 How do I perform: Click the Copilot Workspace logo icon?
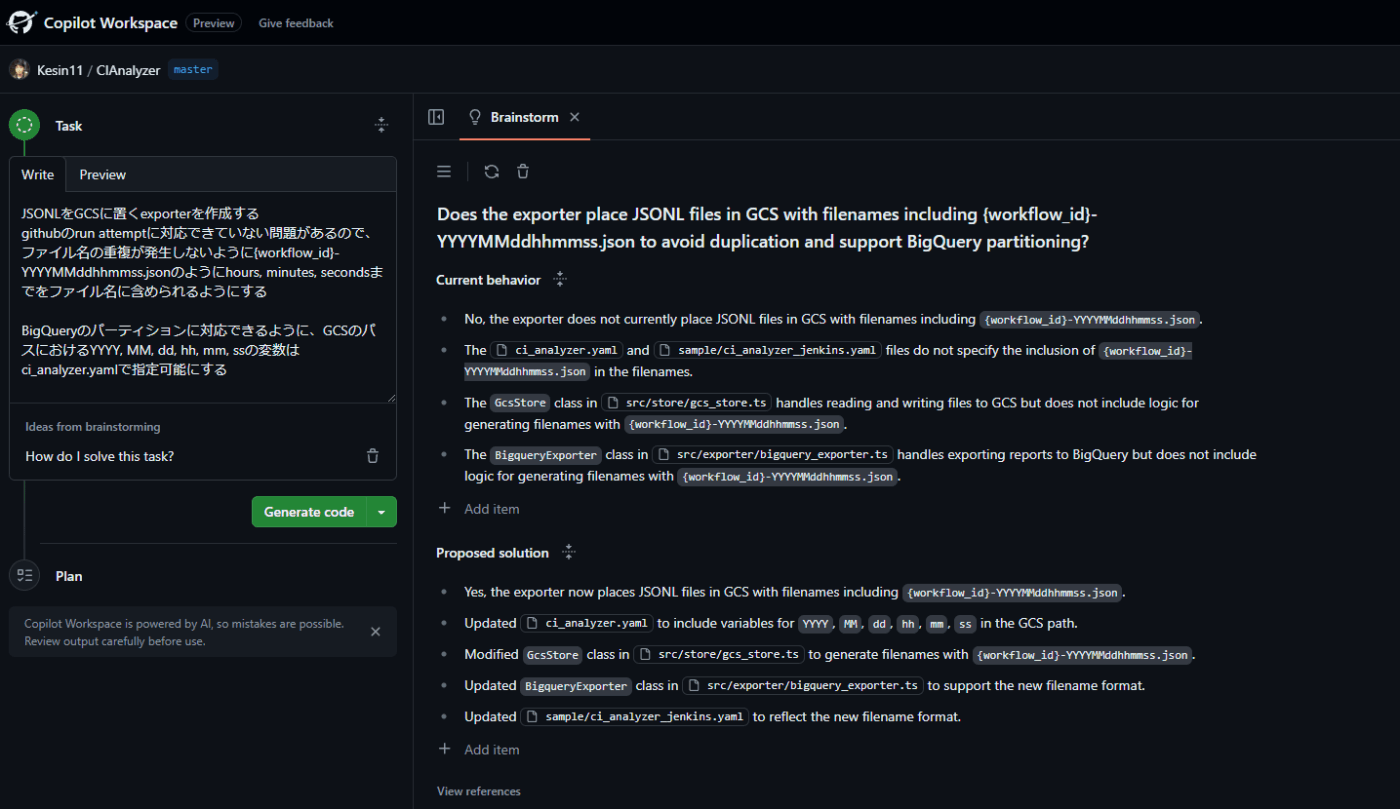pyautogui.click(x=22, y=22)
